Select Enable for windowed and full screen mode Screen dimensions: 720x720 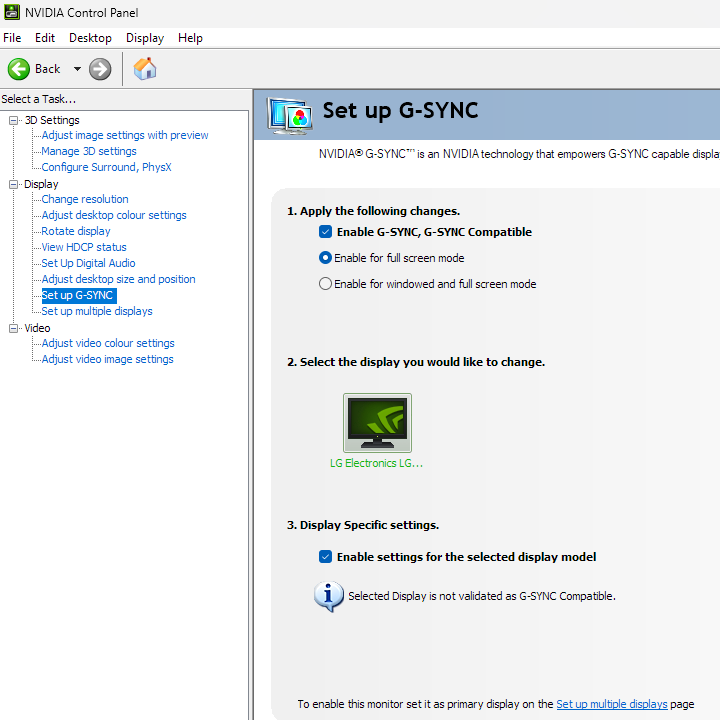pos(325,284)
